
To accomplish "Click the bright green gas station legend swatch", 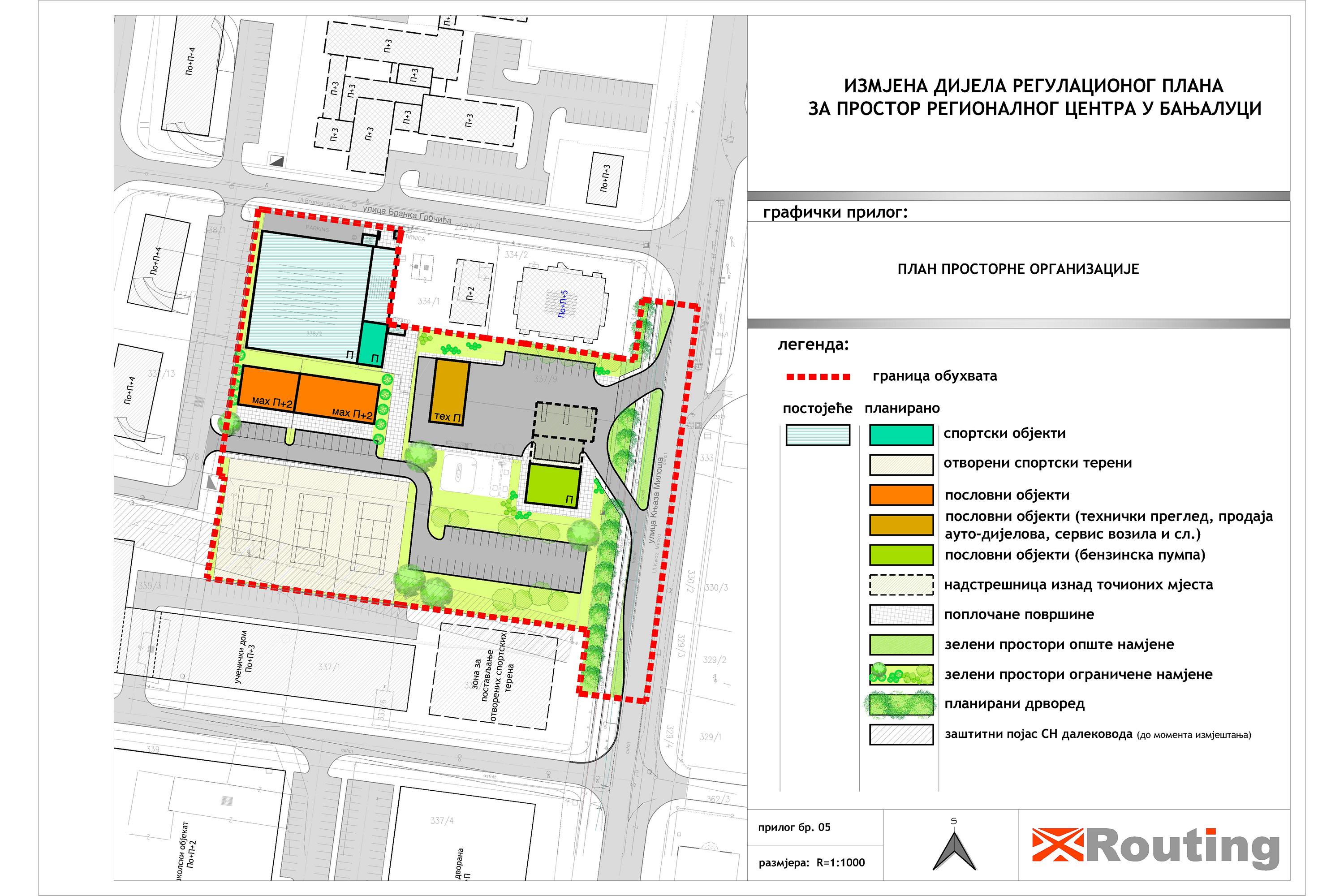I will click(x=901, y=555).
